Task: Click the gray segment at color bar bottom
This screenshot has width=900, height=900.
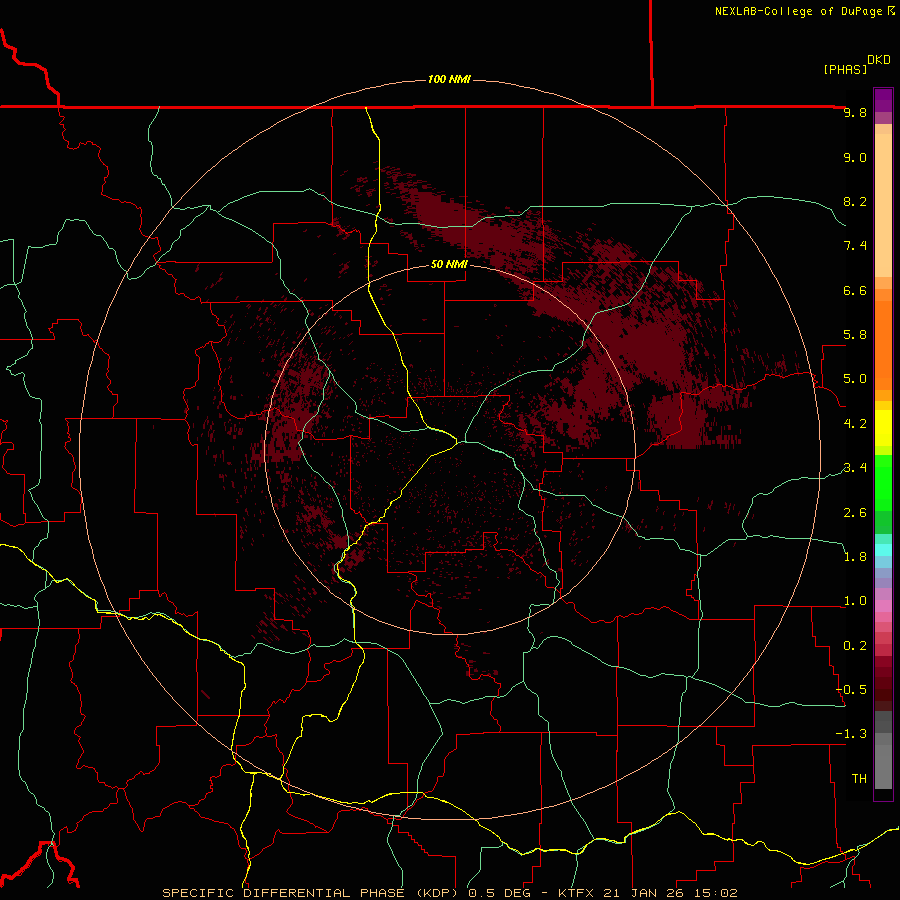Action: pos(883,766)
